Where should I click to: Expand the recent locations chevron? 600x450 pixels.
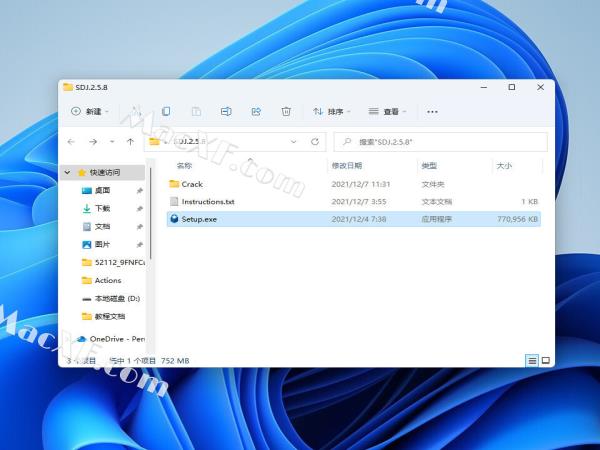pyautogui.click(x=112, y=142)
